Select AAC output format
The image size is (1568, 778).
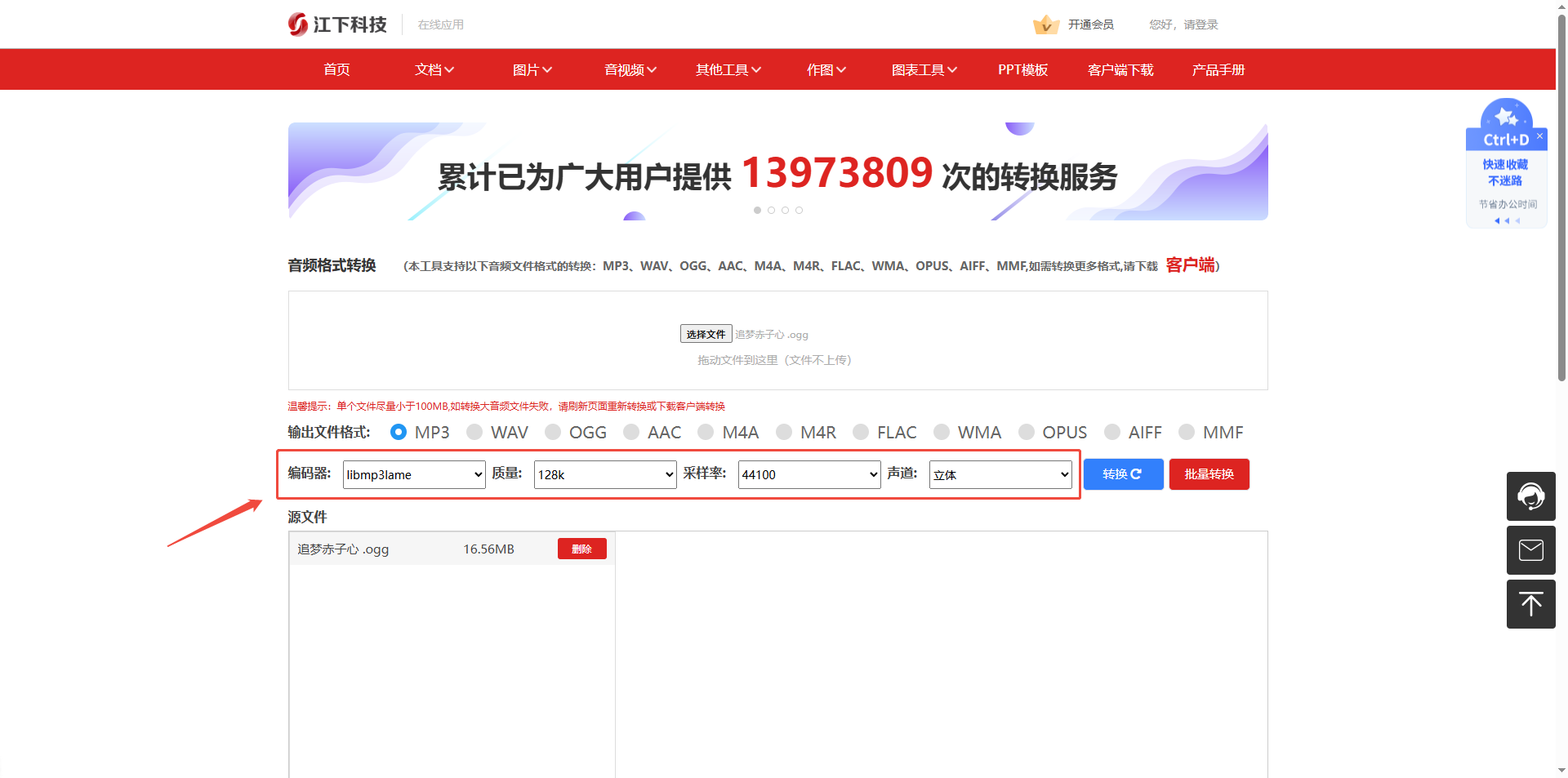(x=631, y=432)
